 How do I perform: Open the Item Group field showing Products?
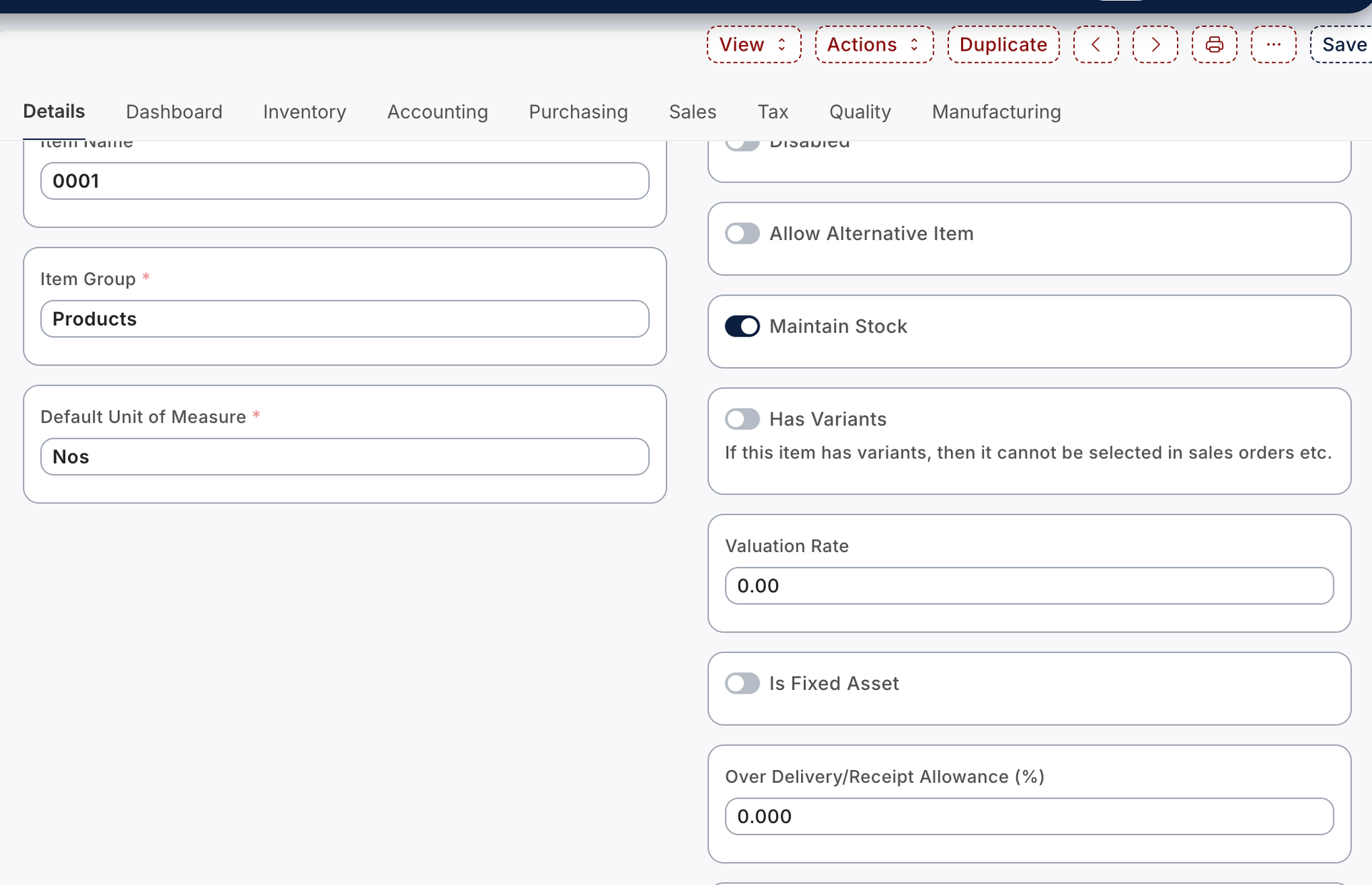344,319
